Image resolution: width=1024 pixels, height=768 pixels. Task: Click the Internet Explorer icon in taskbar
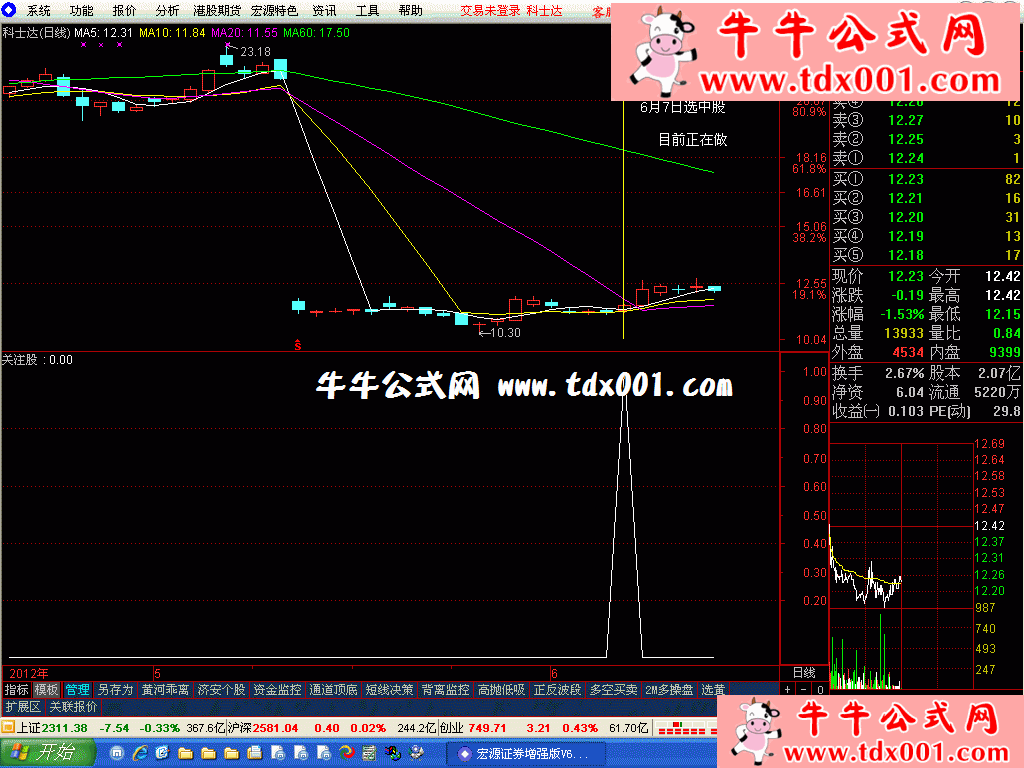(x=141, y=752)
